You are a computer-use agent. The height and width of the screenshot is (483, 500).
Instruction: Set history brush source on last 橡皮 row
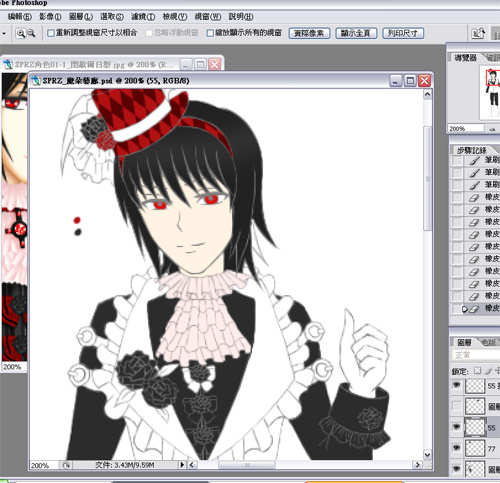pos(457,308)
